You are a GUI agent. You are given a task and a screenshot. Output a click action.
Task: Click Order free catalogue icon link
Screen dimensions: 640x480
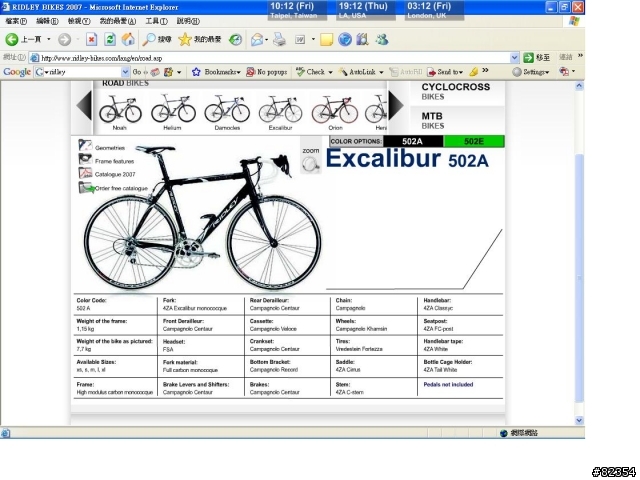[x=86, y=187]
